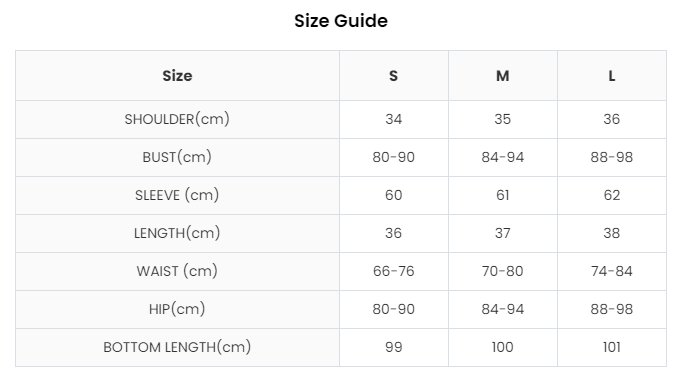Click the SHOULDER(cm) row label
The image size is (682, 375).
click(x=177, y=119)
